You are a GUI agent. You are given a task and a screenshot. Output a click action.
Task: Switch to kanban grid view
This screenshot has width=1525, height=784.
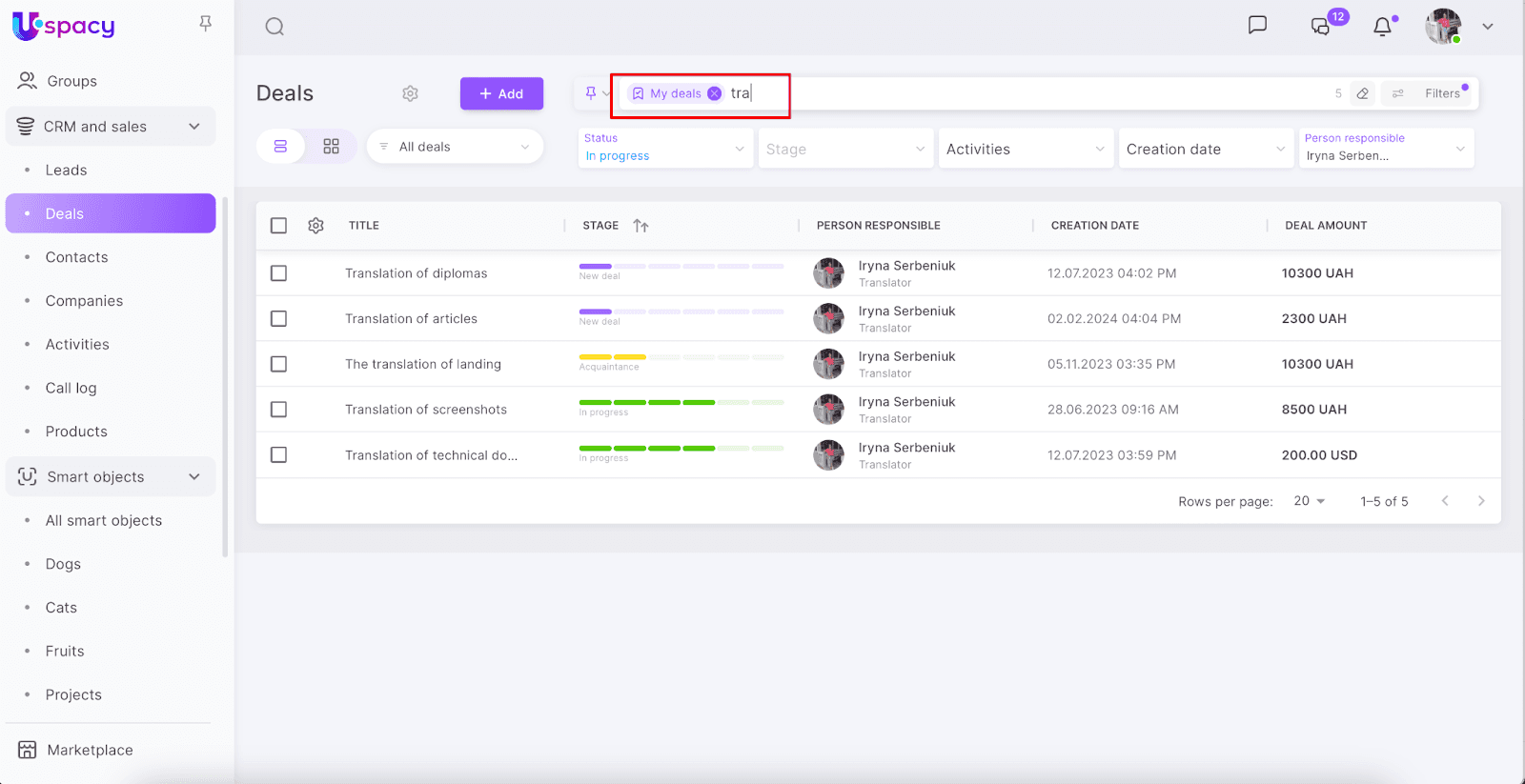pos(331,147)
